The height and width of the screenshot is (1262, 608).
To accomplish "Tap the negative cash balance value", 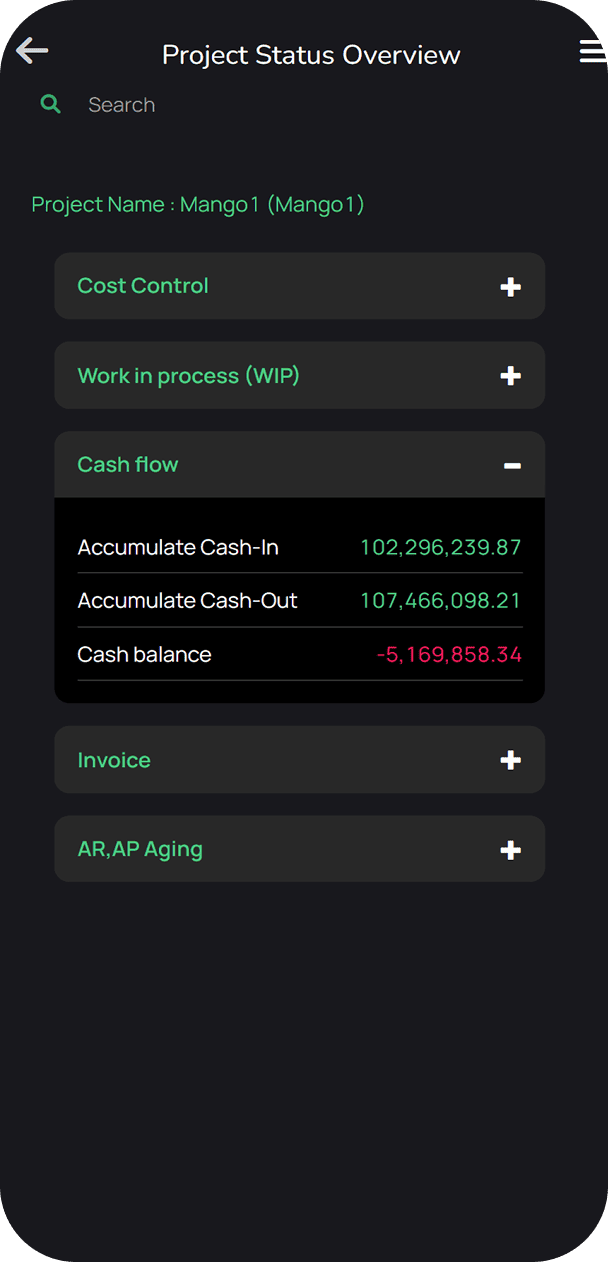I will pos(449,655).
